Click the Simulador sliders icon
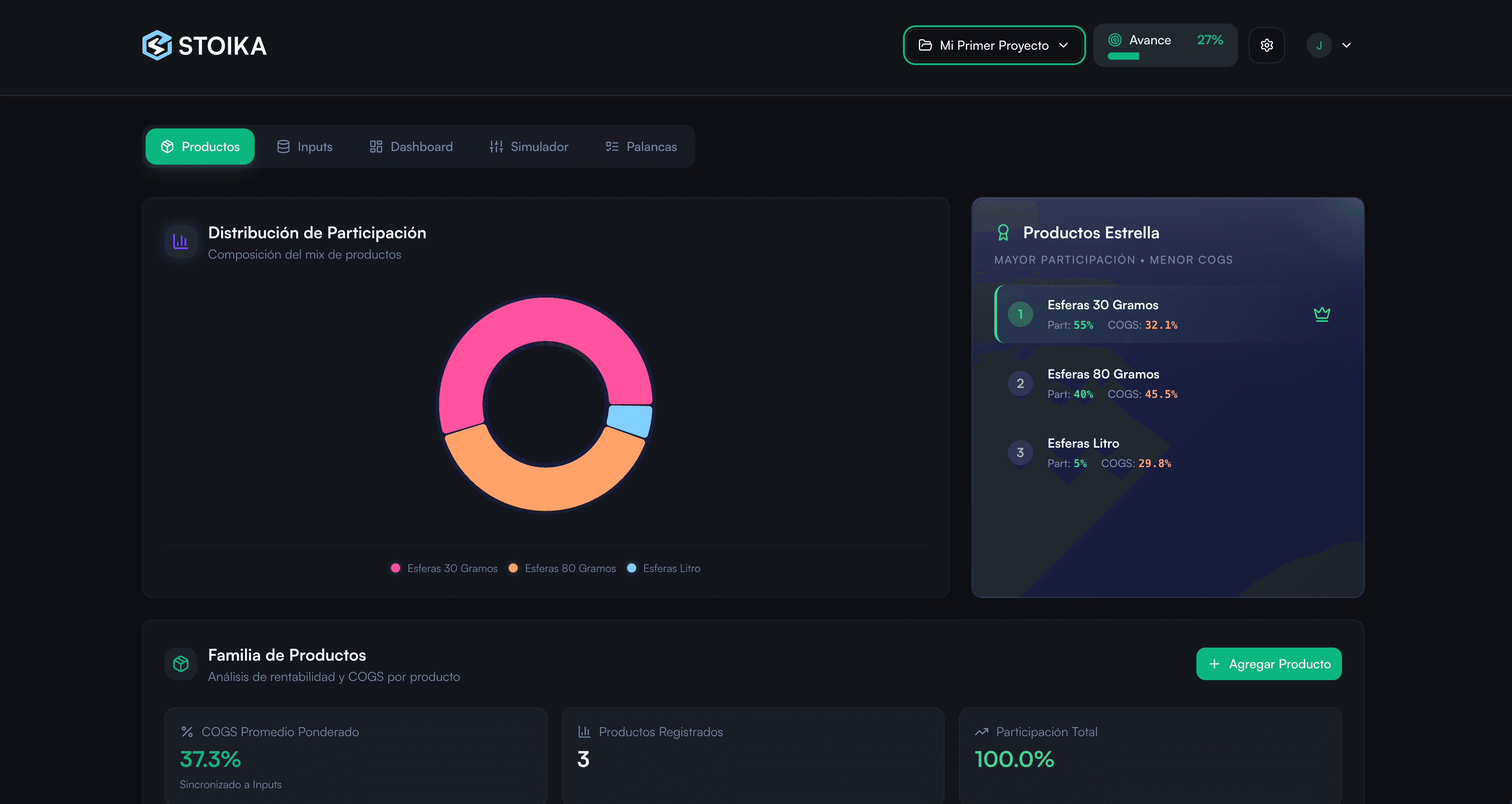Screen dimensions: 1512x804 496,146
